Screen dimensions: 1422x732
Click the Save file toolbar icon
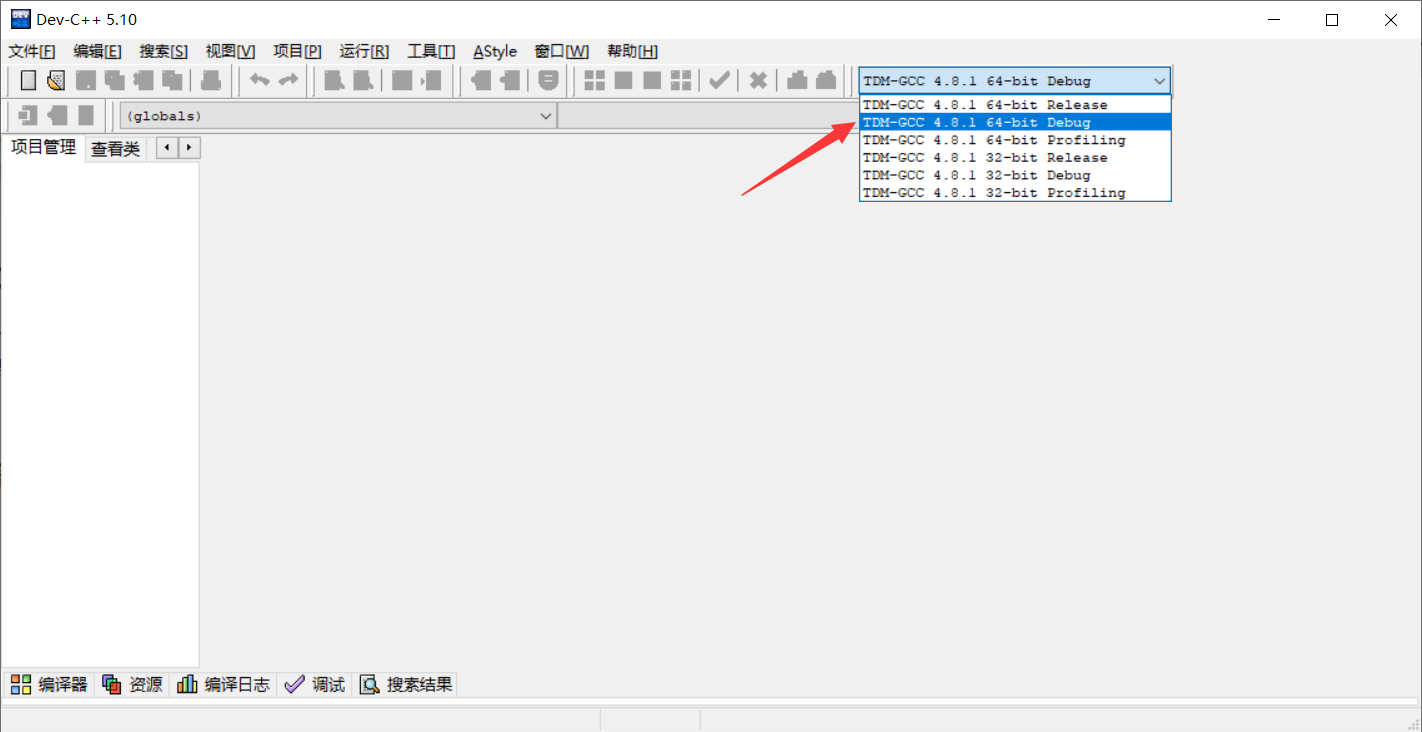[86, 81]
